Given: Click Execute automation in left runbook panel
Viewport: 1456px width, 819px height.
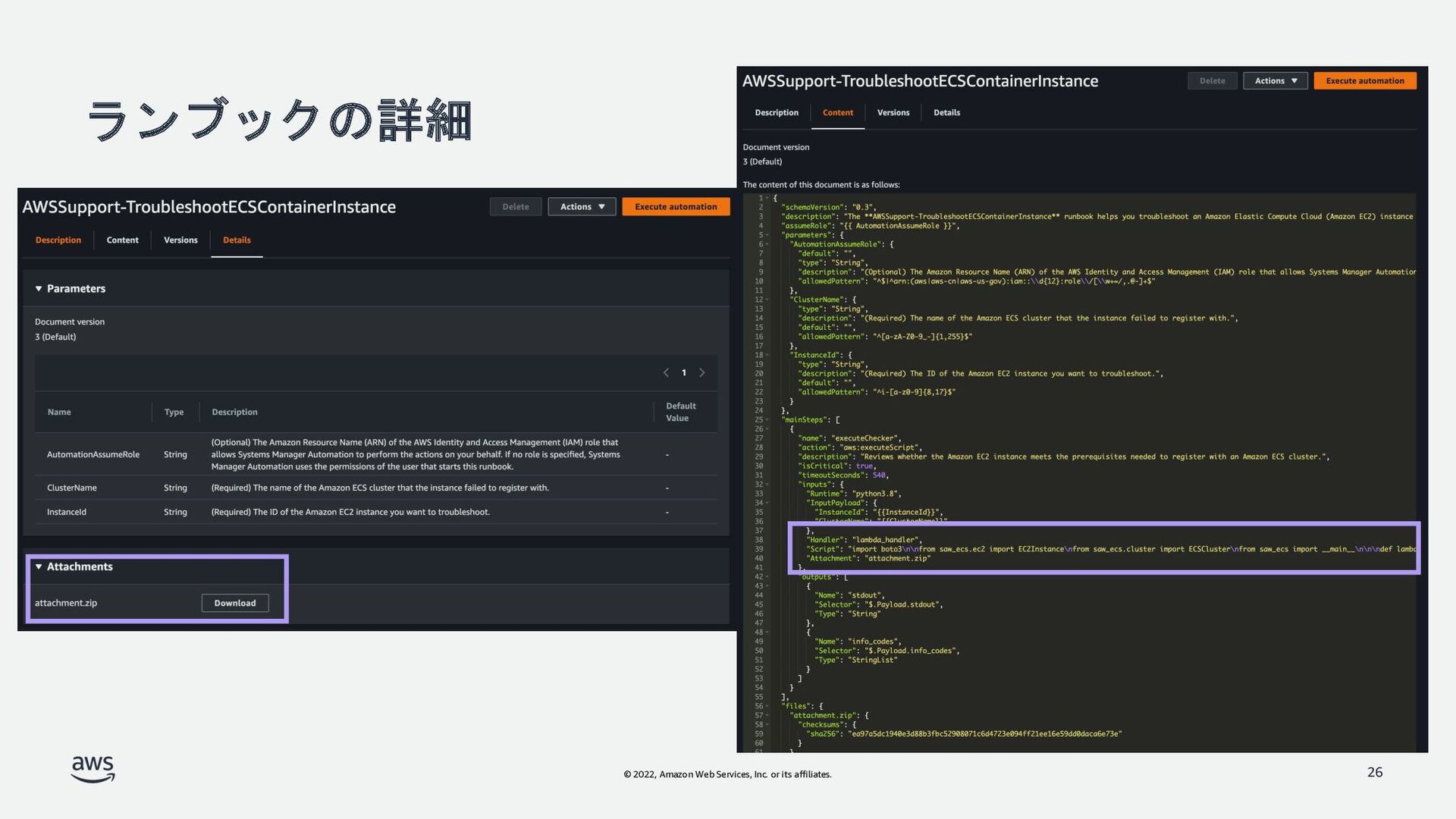Looking at the screenshot, I should 676,206.
